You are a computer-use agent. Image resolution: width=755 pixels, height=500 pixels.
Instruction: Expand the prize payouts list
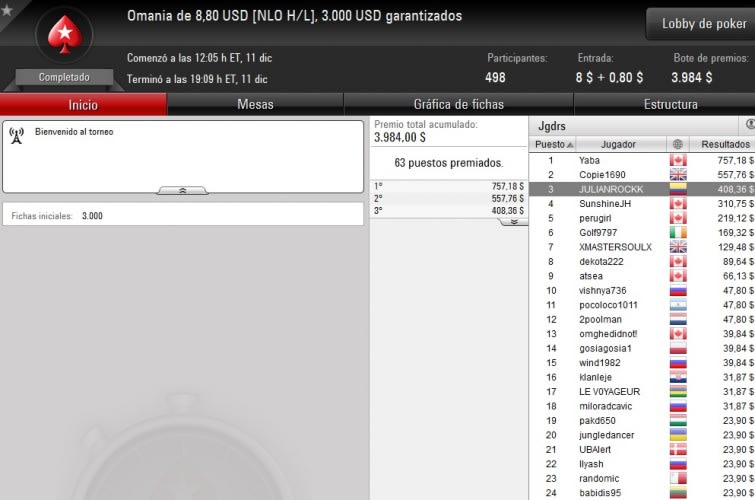click(514, 222)
